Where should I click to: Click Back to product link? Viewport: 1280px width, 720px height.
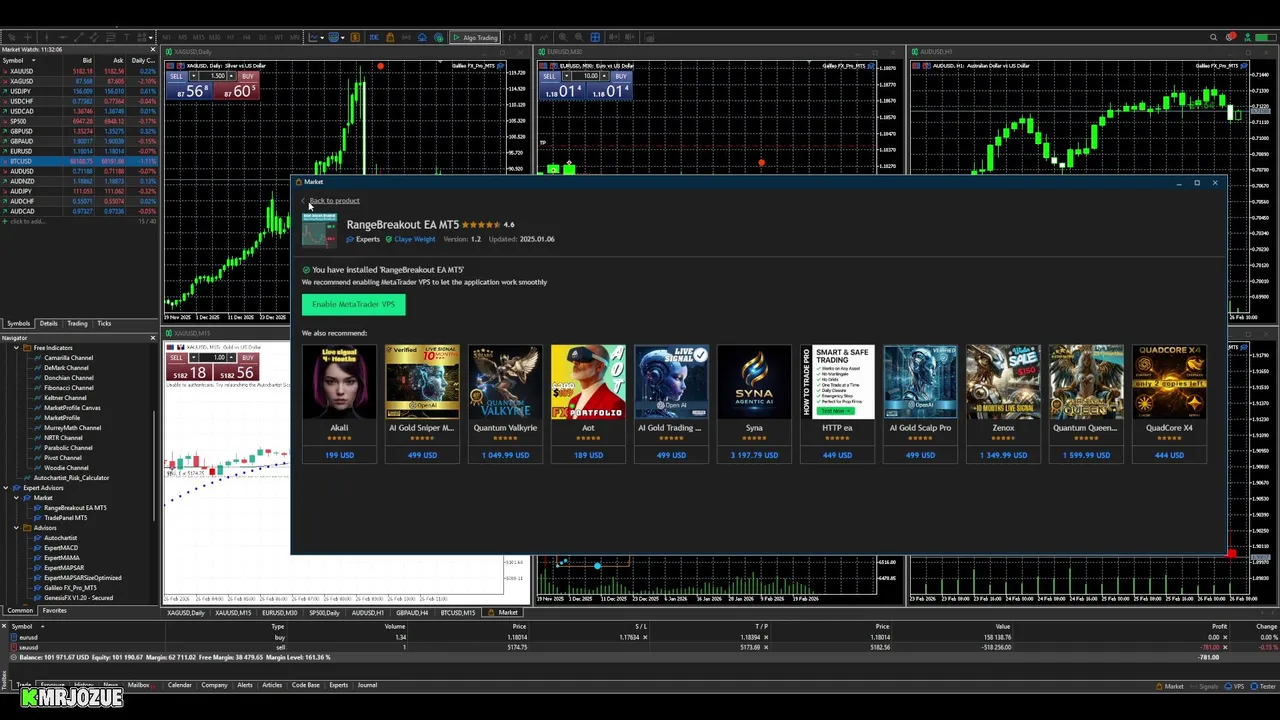coord(333,201)
